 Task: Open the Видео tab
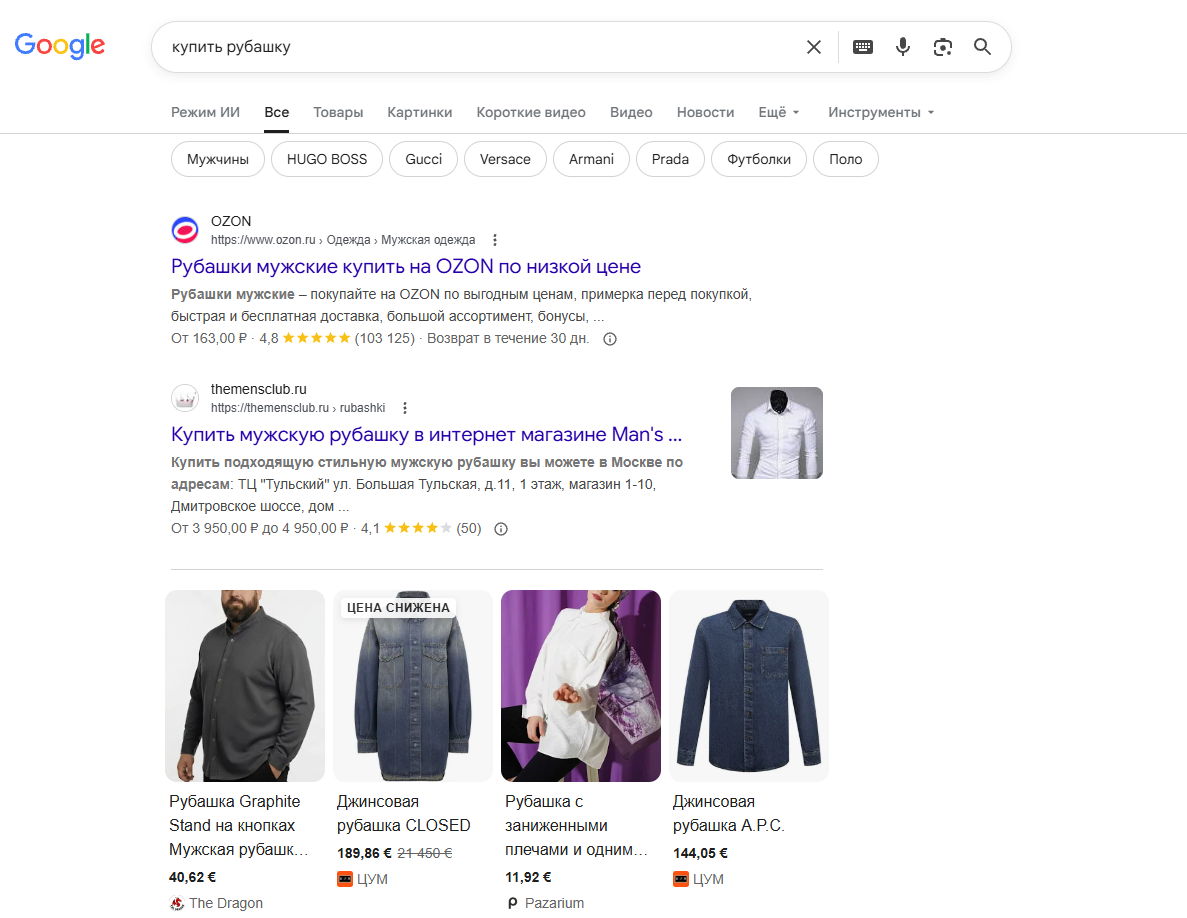coord(631,112)
